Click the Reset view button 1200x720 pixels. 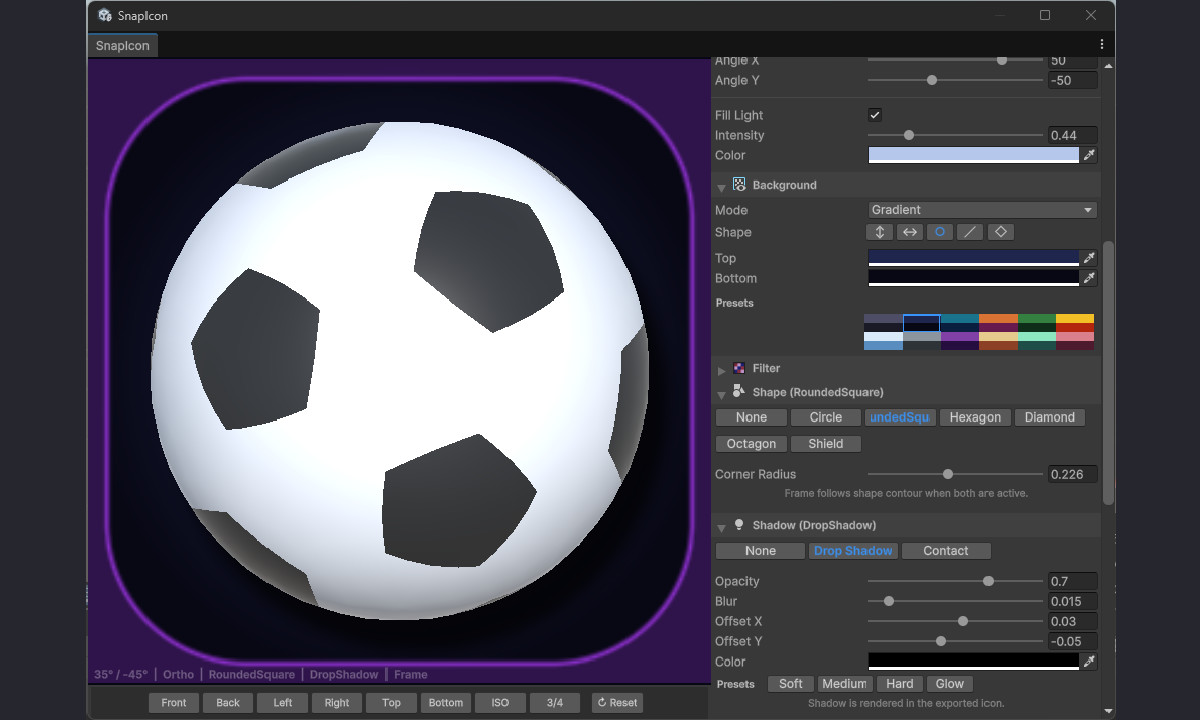(617, 702)
